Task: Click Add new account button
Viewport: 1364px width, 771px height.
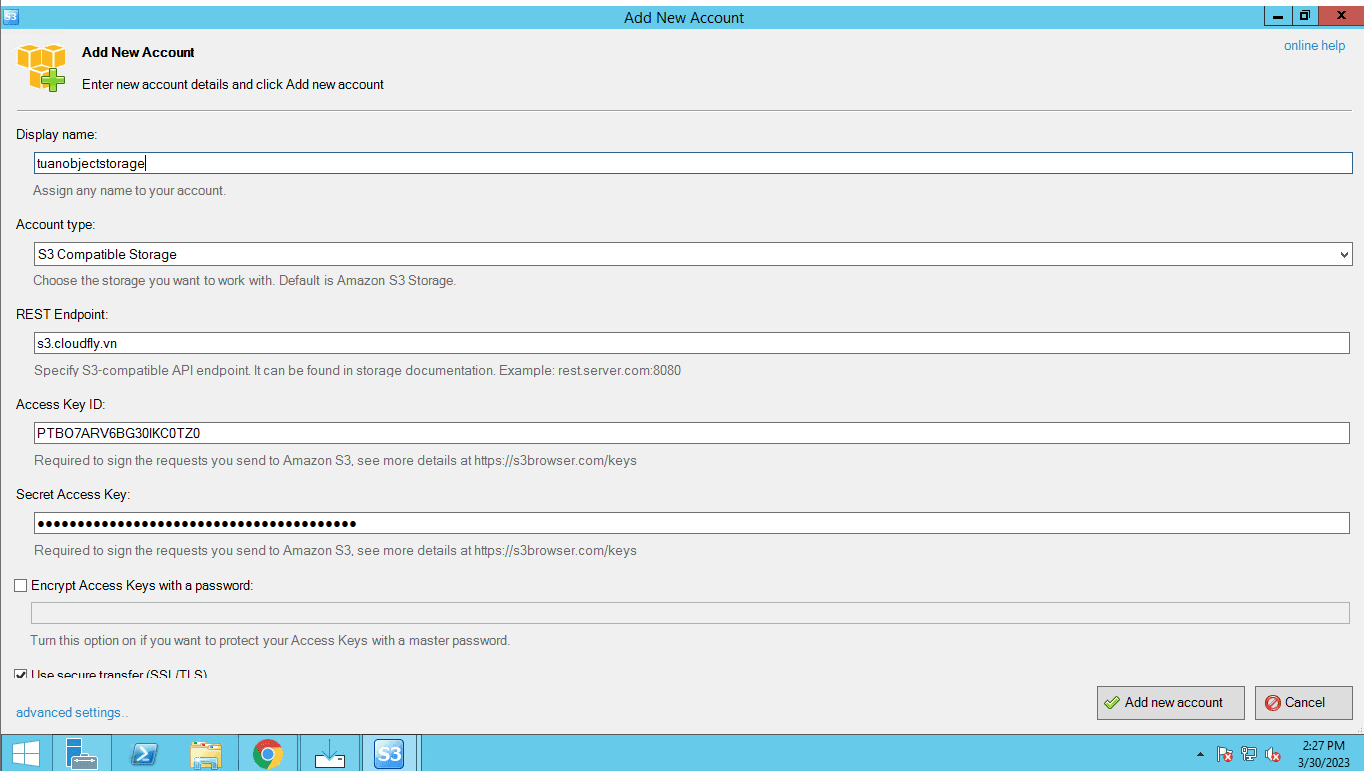Action: click(1171, 702)
